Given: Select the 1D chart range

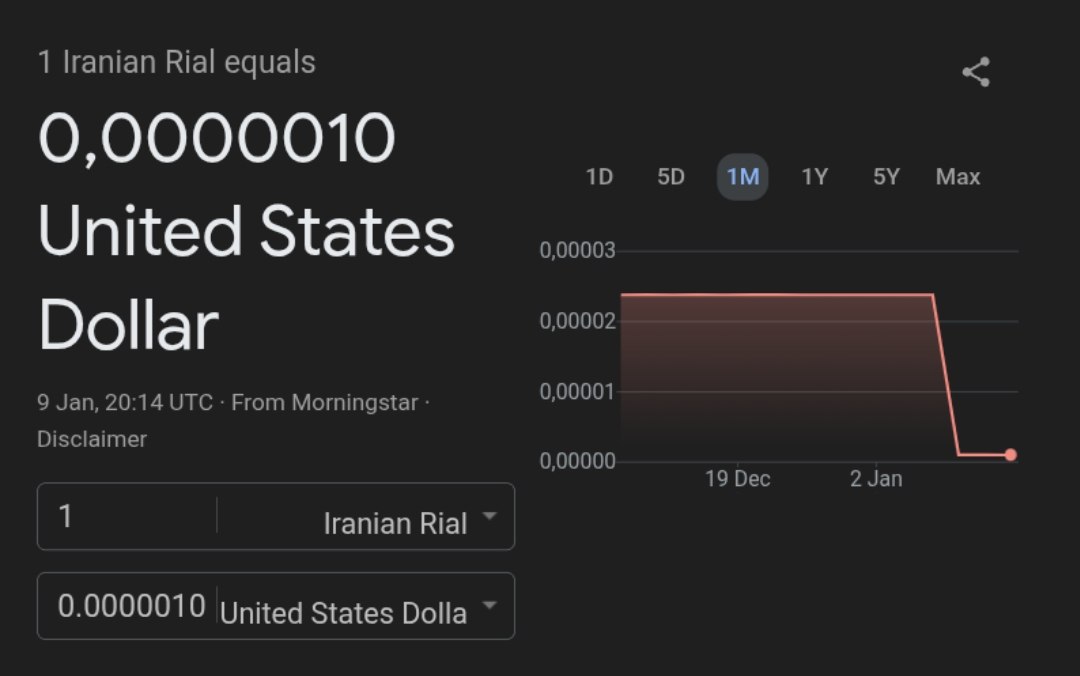Looking at the screenshot, I should point(599,176).
